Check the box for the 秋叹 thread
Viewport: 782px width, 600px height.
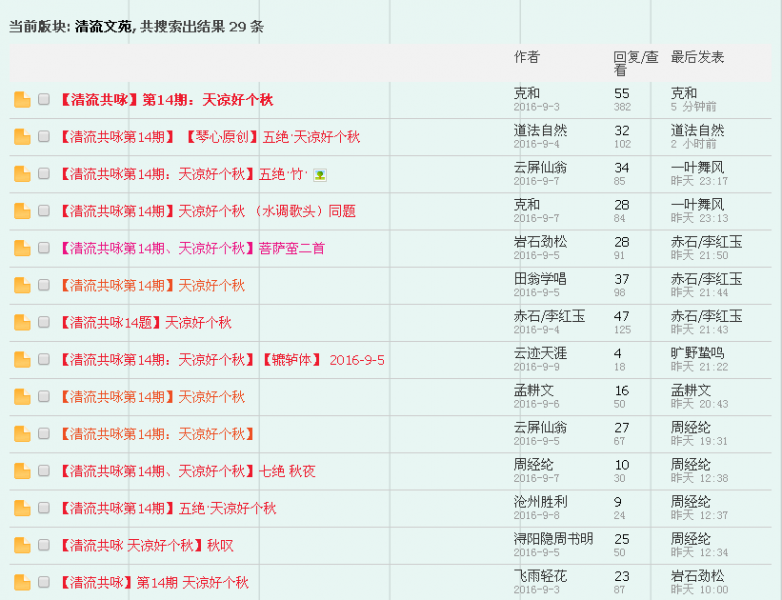44,544
